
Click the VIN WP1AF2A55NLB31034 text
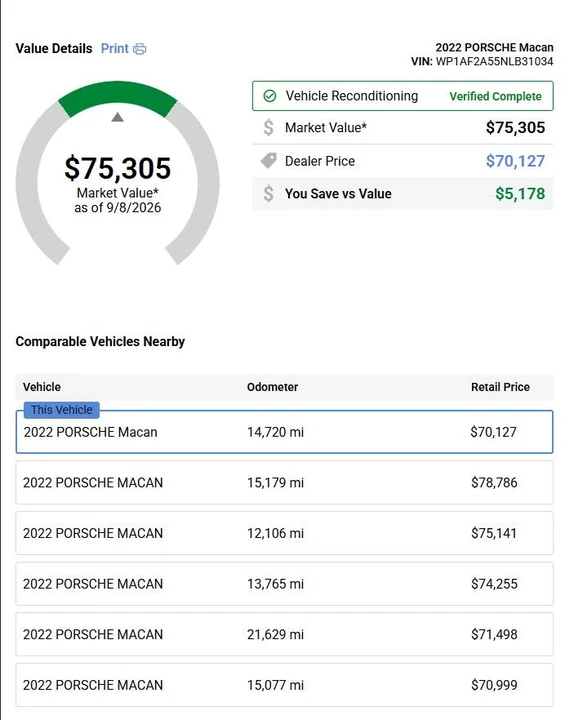[x=482, y=62]
